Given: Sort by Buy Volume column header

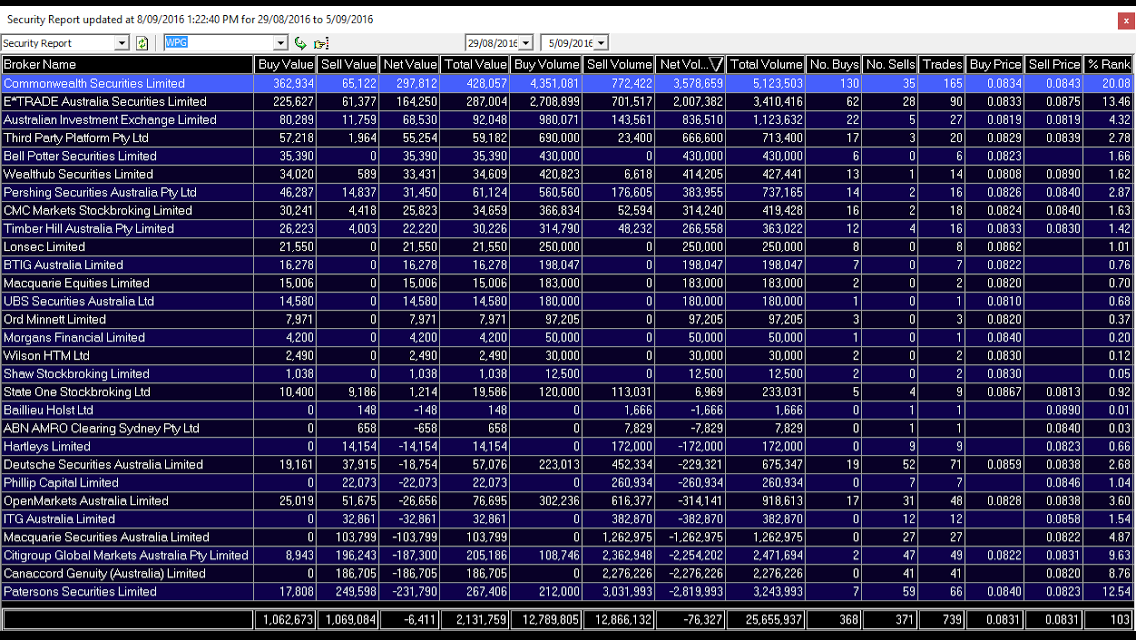Looking at the screenshot, I should pos(546,65).
